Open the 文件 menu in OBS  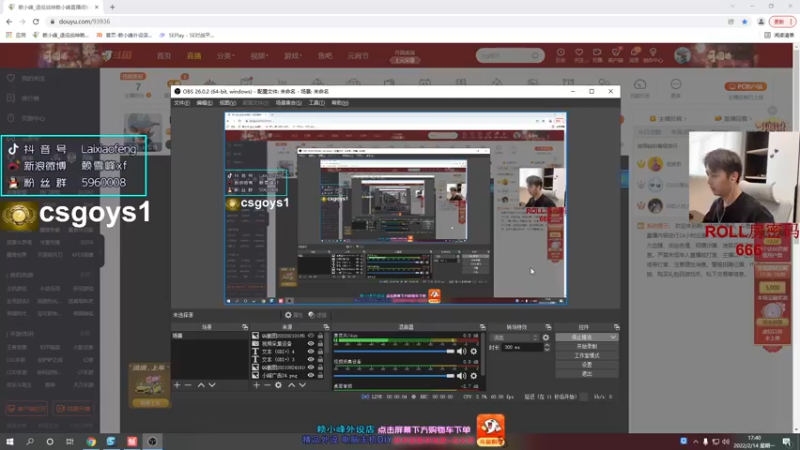181,103
